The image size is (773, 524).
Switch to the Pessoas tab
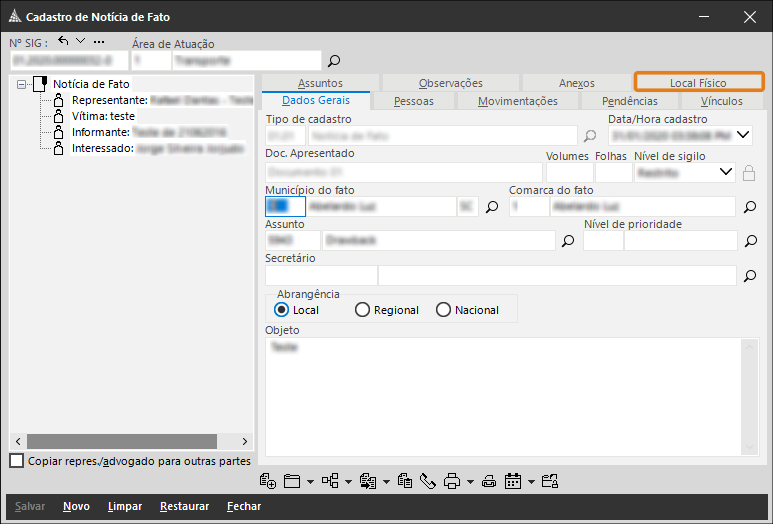click(414, 101)
